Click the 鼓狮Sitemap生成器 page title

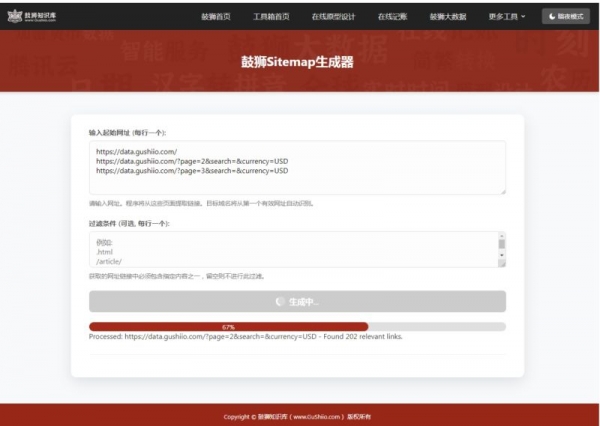click(x=297, y=62)
